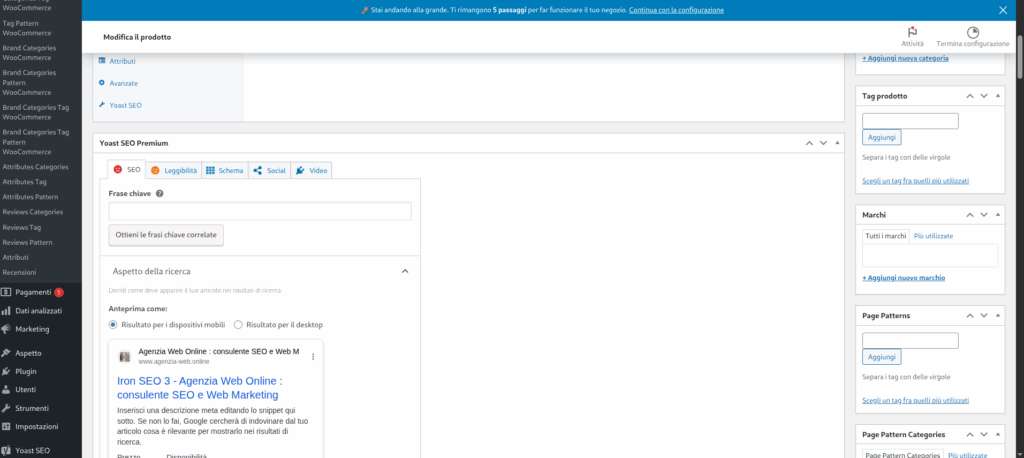Click the Iron SEO 3 preview title

pos(200,387)
